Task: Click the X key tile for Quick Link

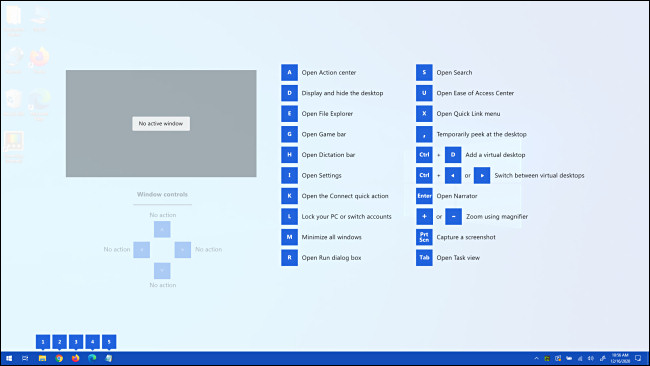Action: (x=424, y=114)
